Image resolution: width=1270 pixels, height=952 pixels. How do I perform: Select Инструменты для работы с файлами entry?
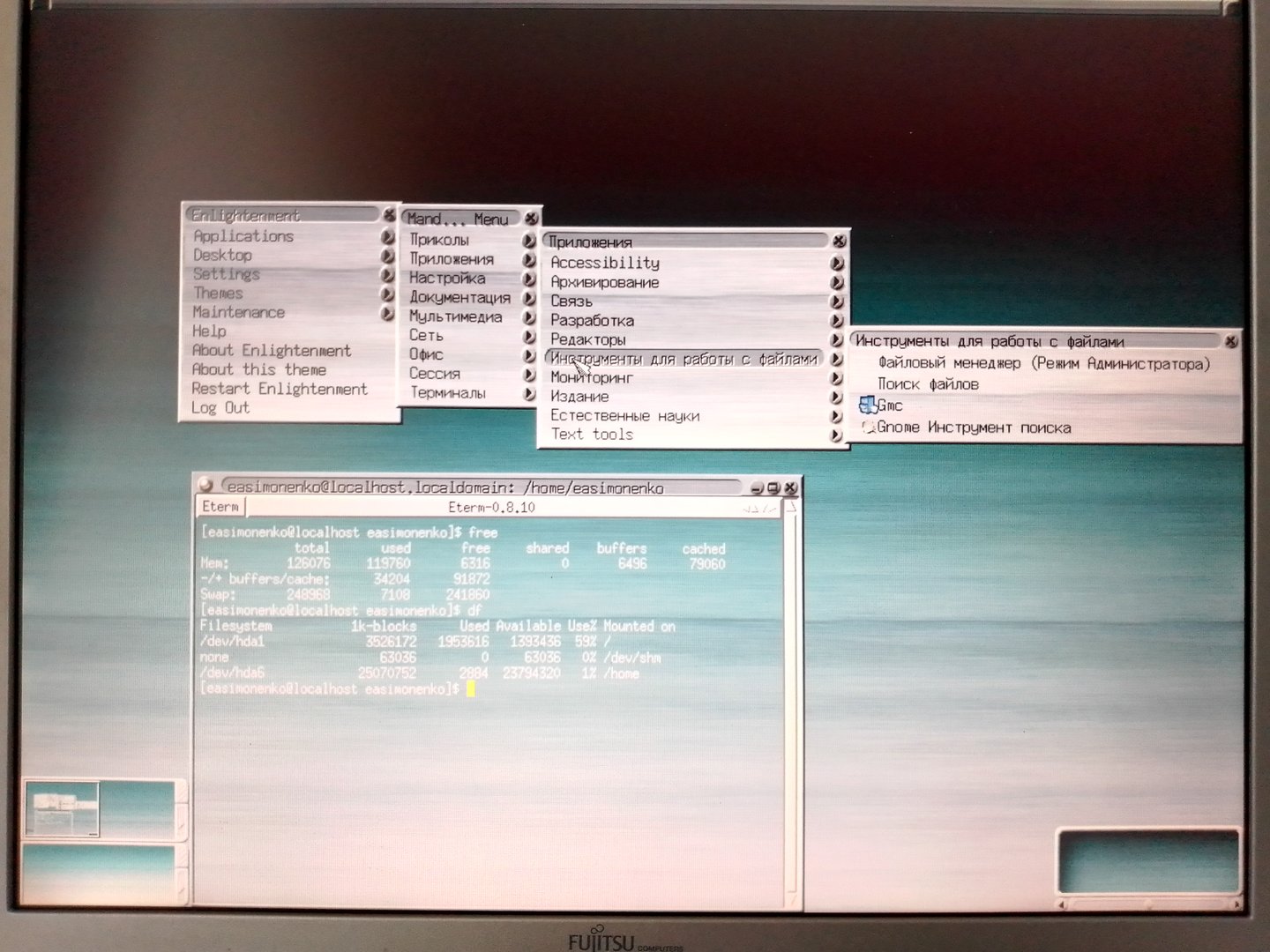coord(684,359)
